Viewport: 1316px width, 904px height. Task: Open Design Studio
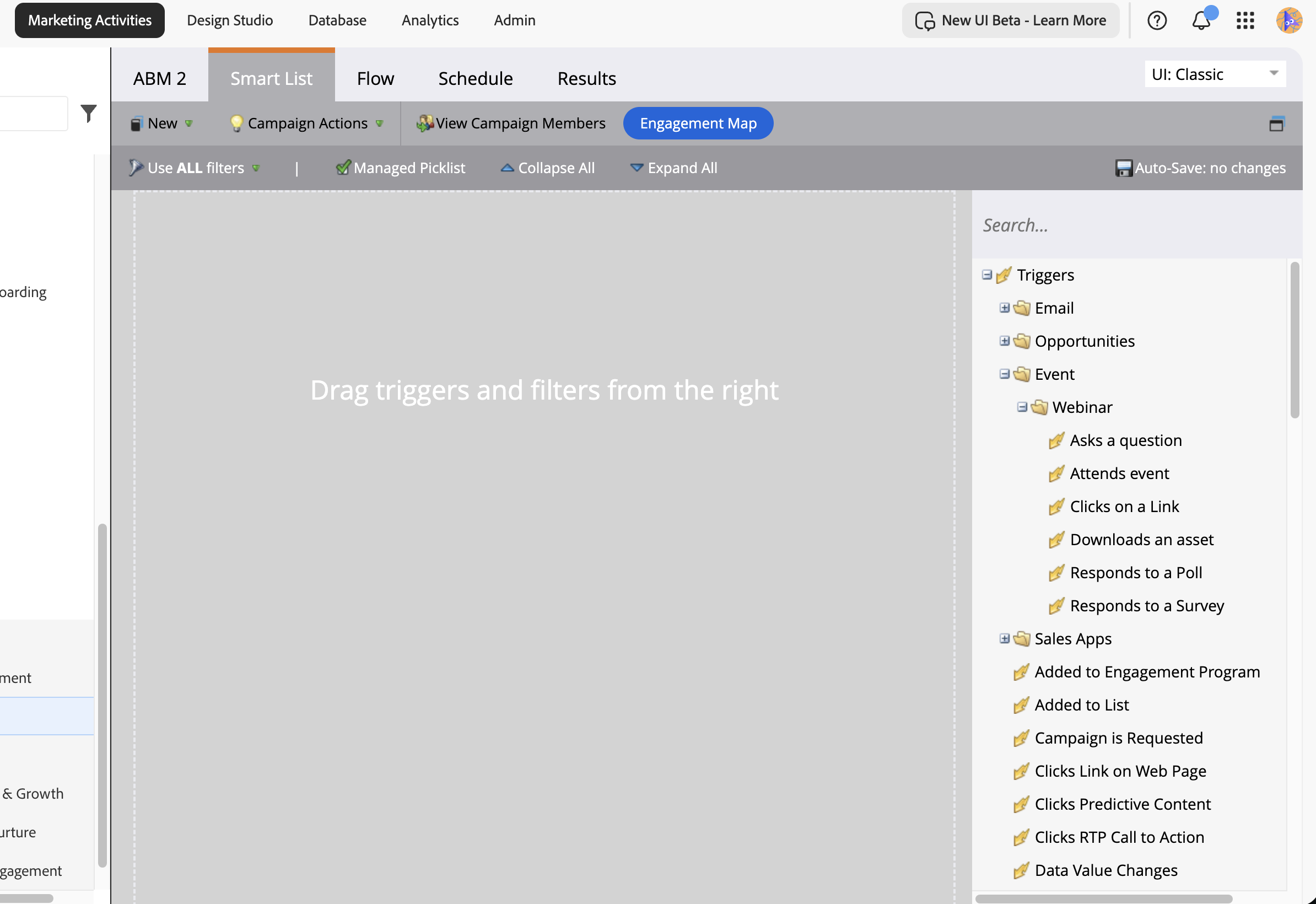230,20
